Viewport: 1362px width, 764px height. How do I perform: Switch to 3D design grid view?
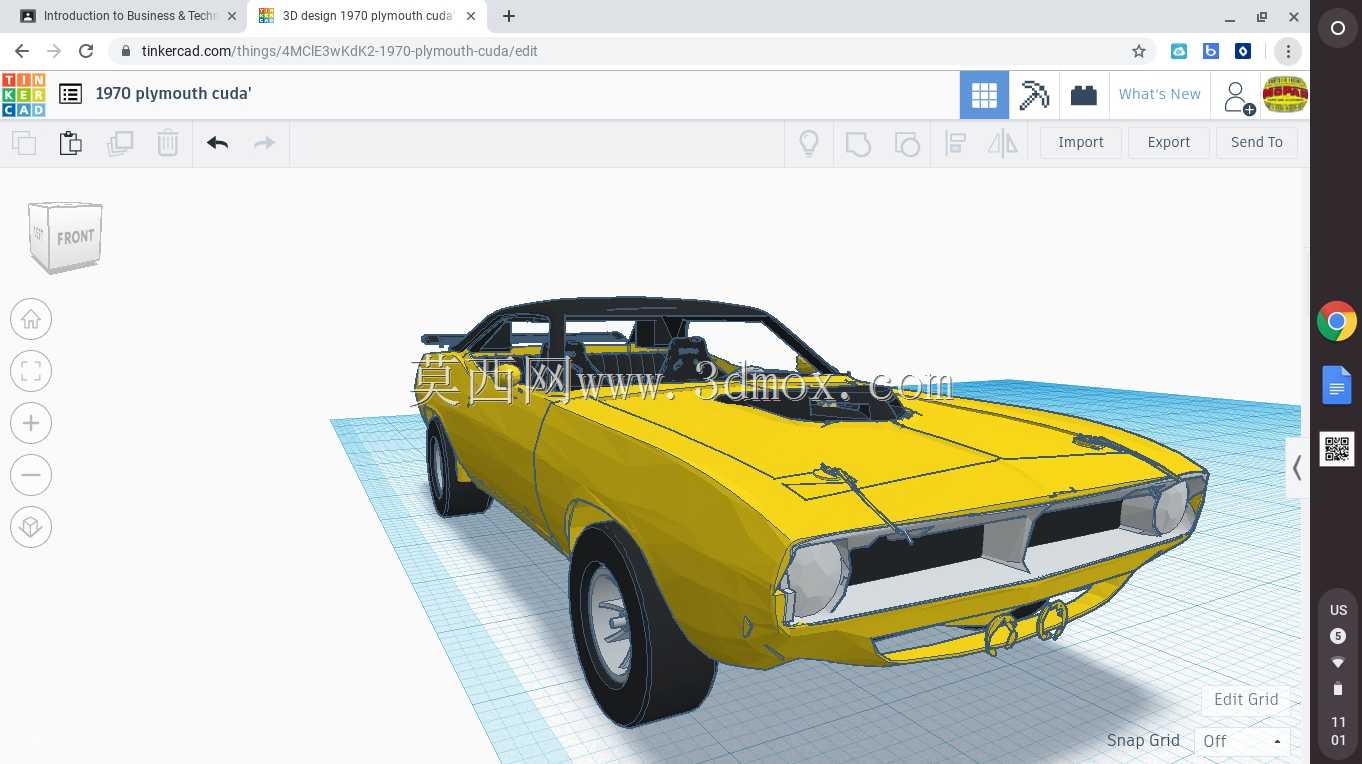pyautogui.click(x=984, y=95)
